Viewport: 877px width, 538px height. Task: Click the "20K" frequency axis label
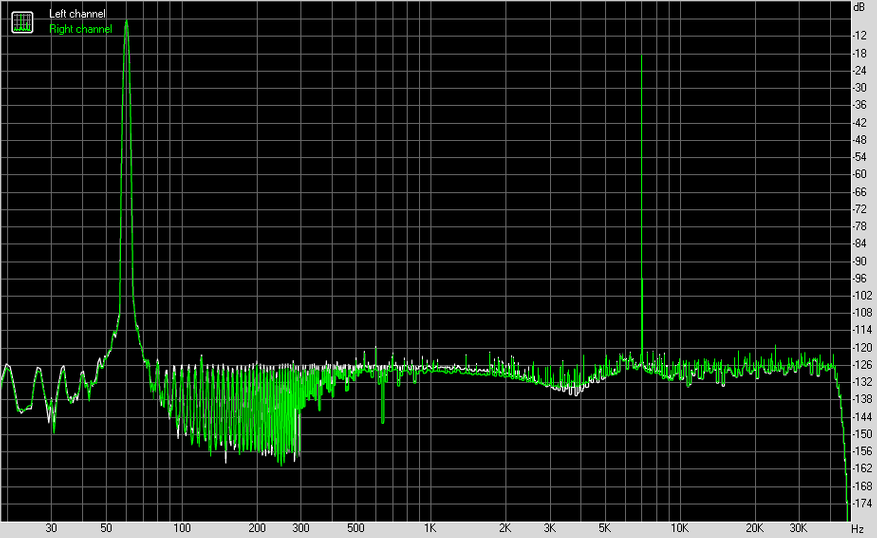click(755, 528)
